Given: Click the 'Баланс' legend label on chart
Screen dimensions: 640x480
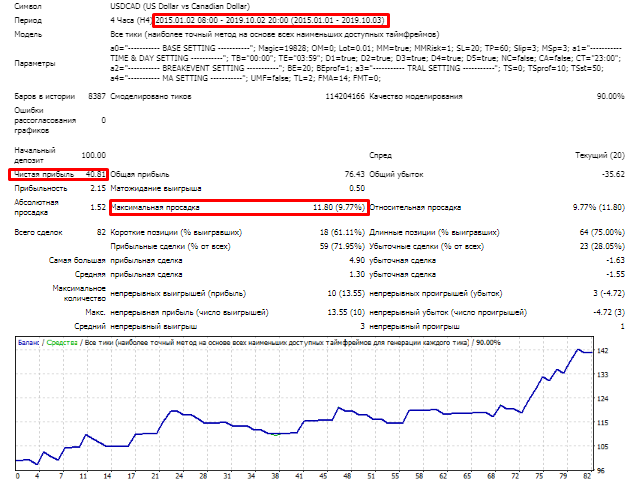Looking at the screenshot, I should pos(29,343).
